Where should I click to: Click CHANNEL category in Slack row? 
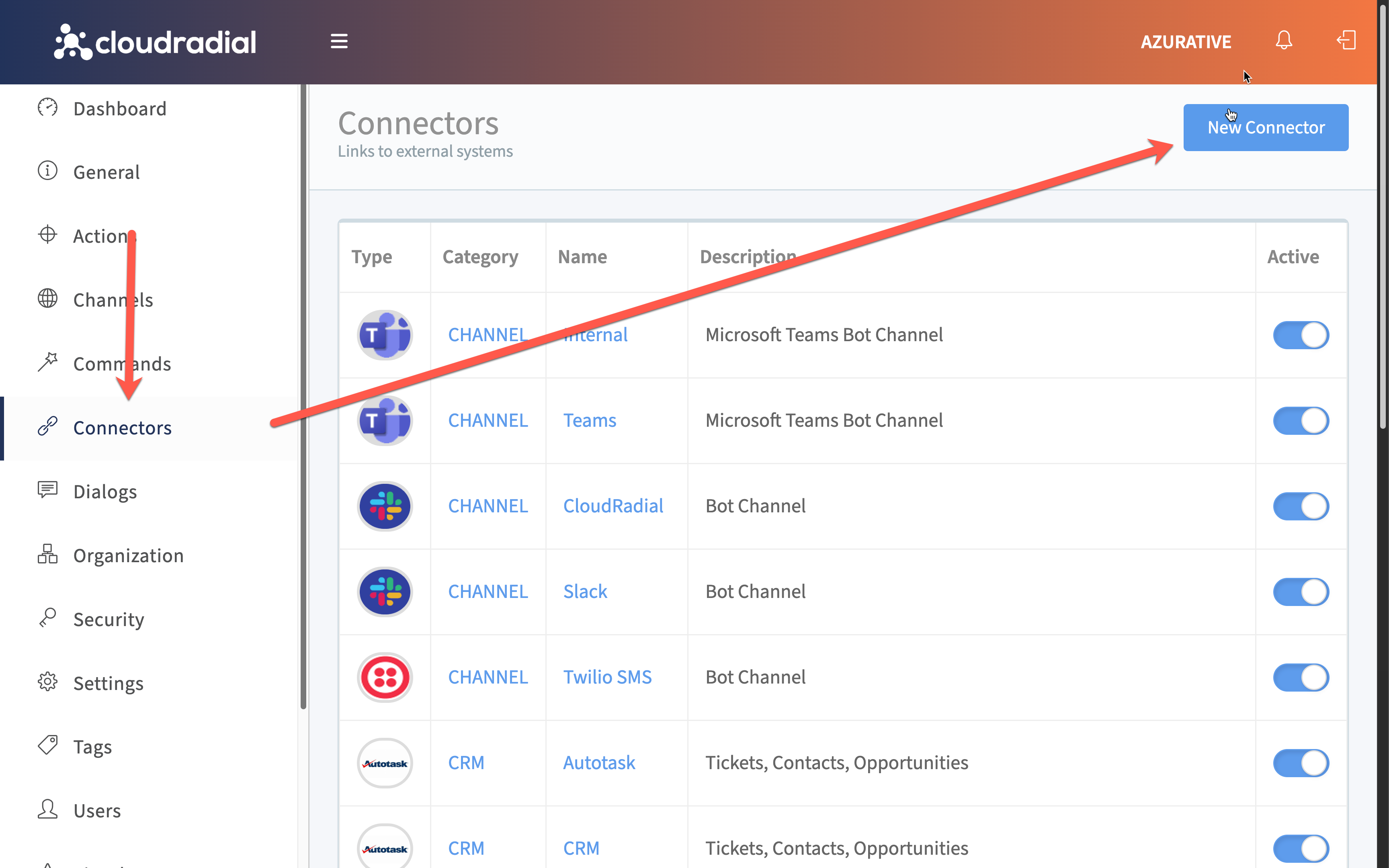[488, 591]
